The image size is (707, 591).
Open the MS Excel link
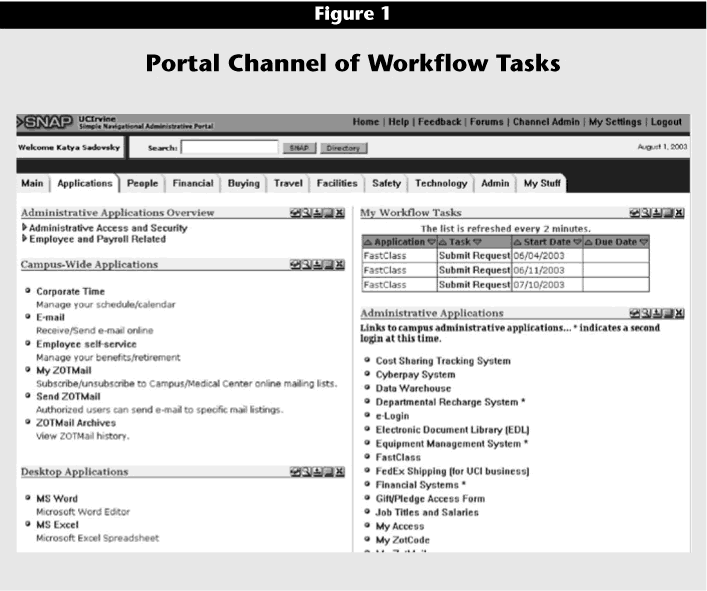[57, 525]
